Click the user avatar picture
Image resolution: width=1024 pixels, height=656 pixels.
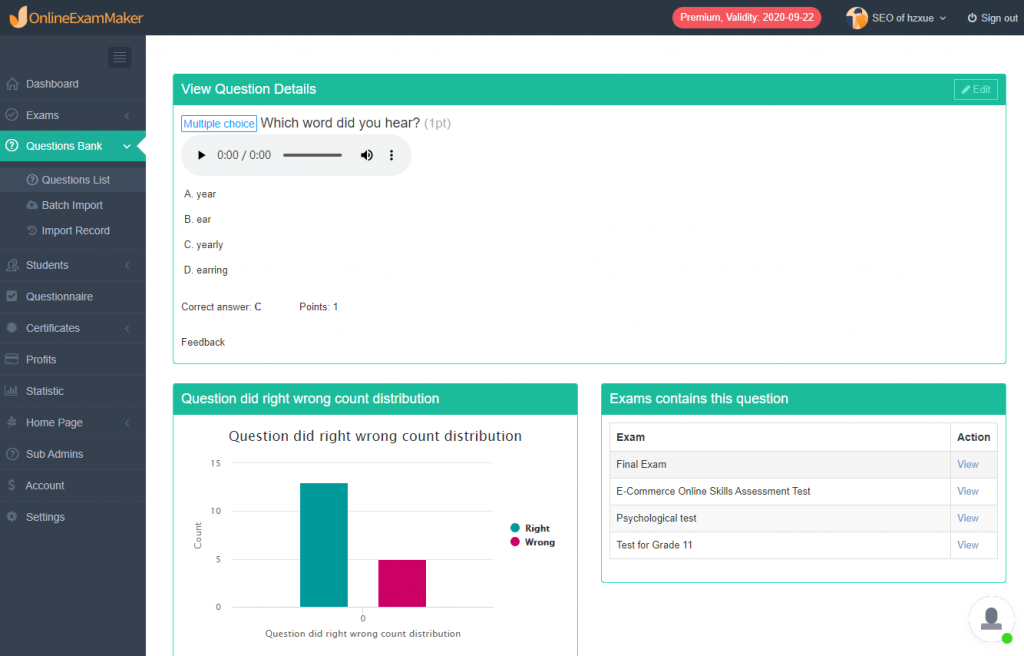tap(857, 18)
